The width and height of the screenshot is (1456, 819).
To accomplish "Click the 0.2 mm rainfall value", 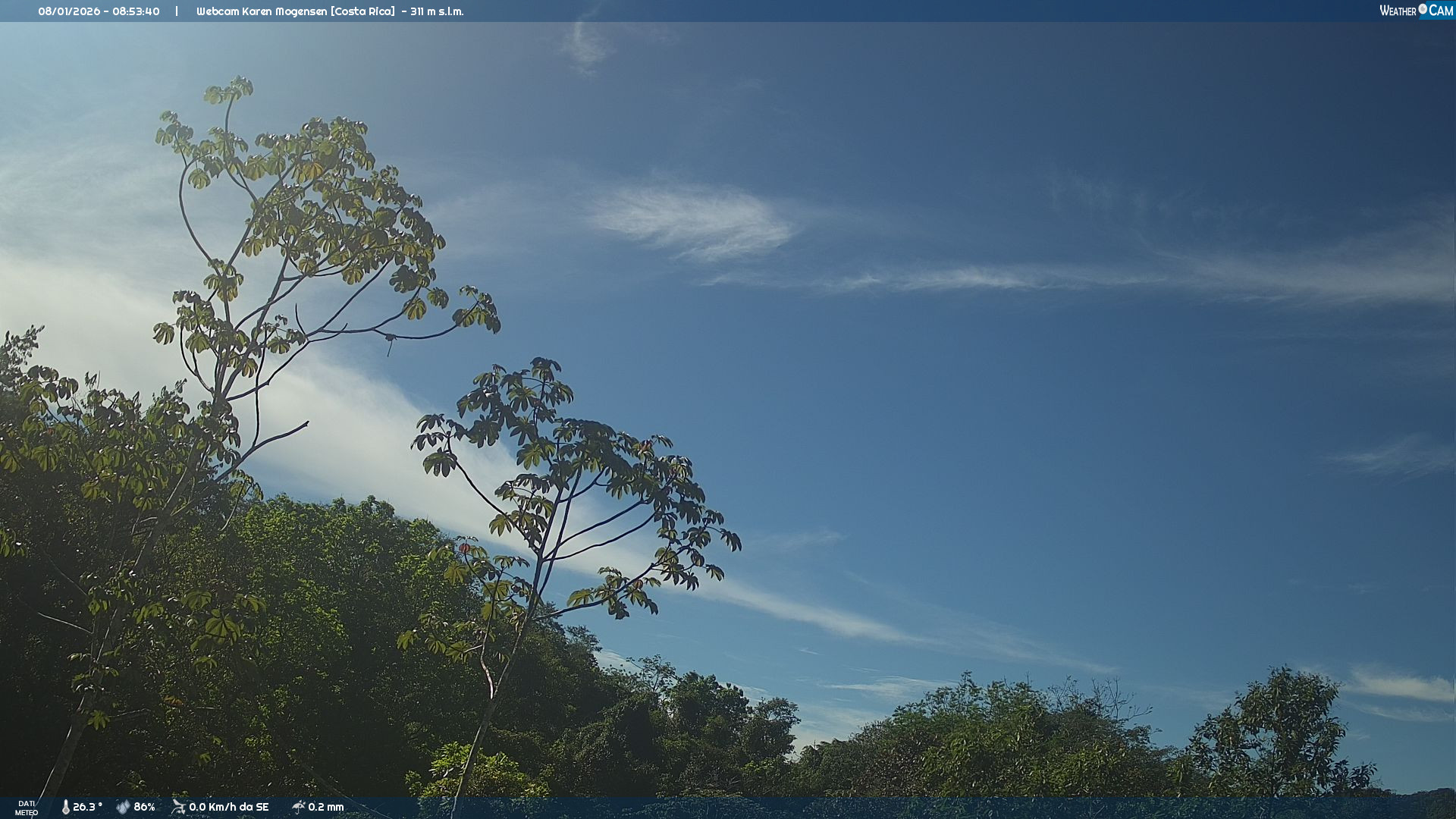I will pyautogui.click(x=326, y=807).
